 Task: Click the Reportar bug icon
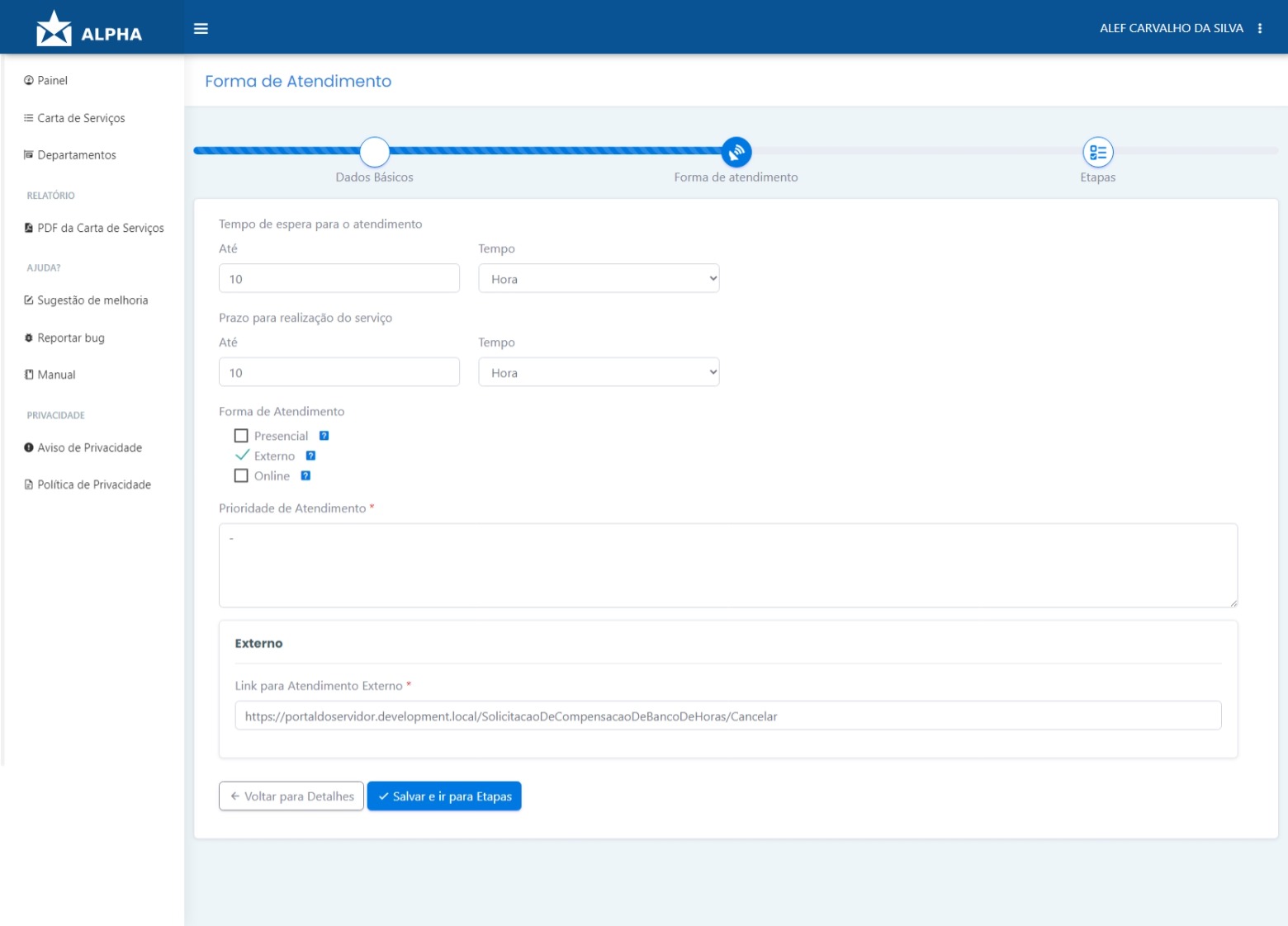[x=29, y=338]
